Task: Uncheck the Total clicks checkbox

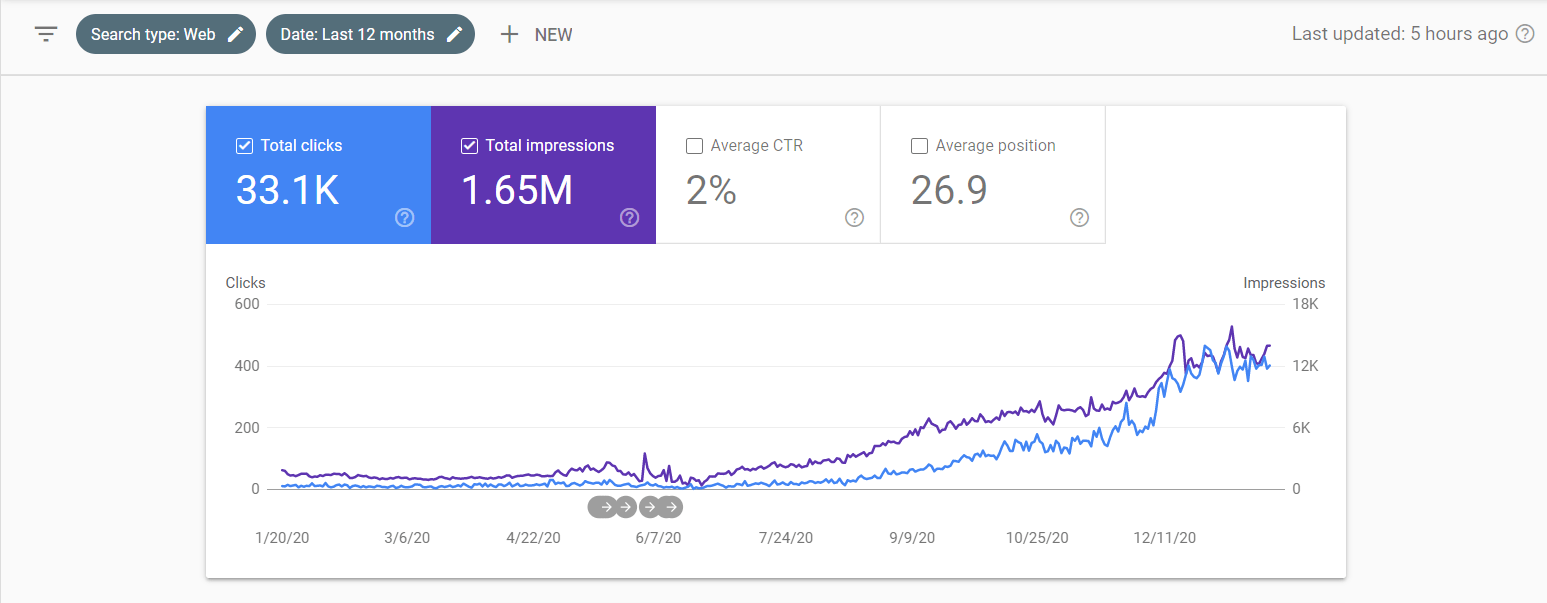Action: [244, 146]
